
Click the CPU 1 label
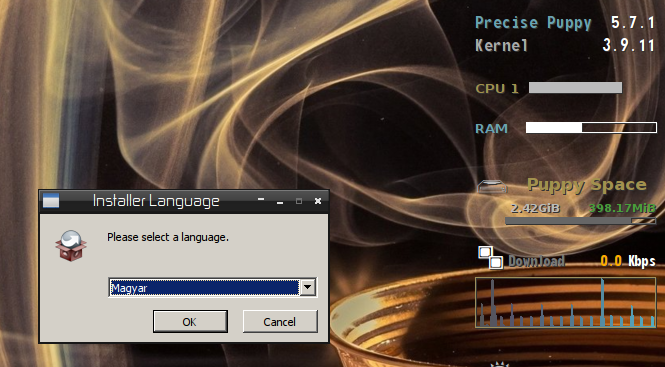coord(497,89)
